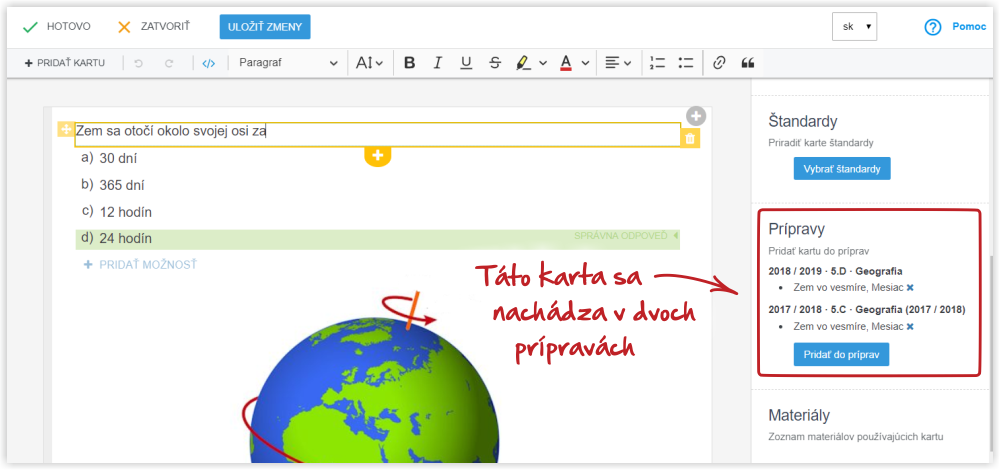Screen dimensions: 1000x470
Task: Click the Štandardy section heading
Action: coord(803,122)
